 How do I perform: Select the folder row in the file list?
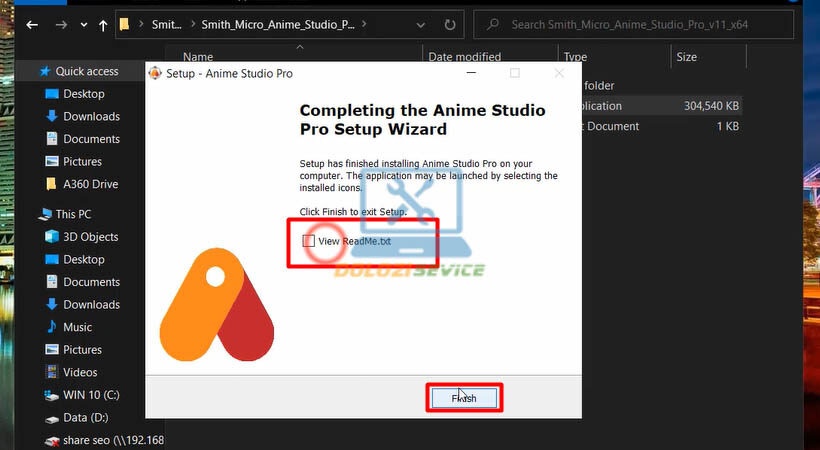pos(661,85)
